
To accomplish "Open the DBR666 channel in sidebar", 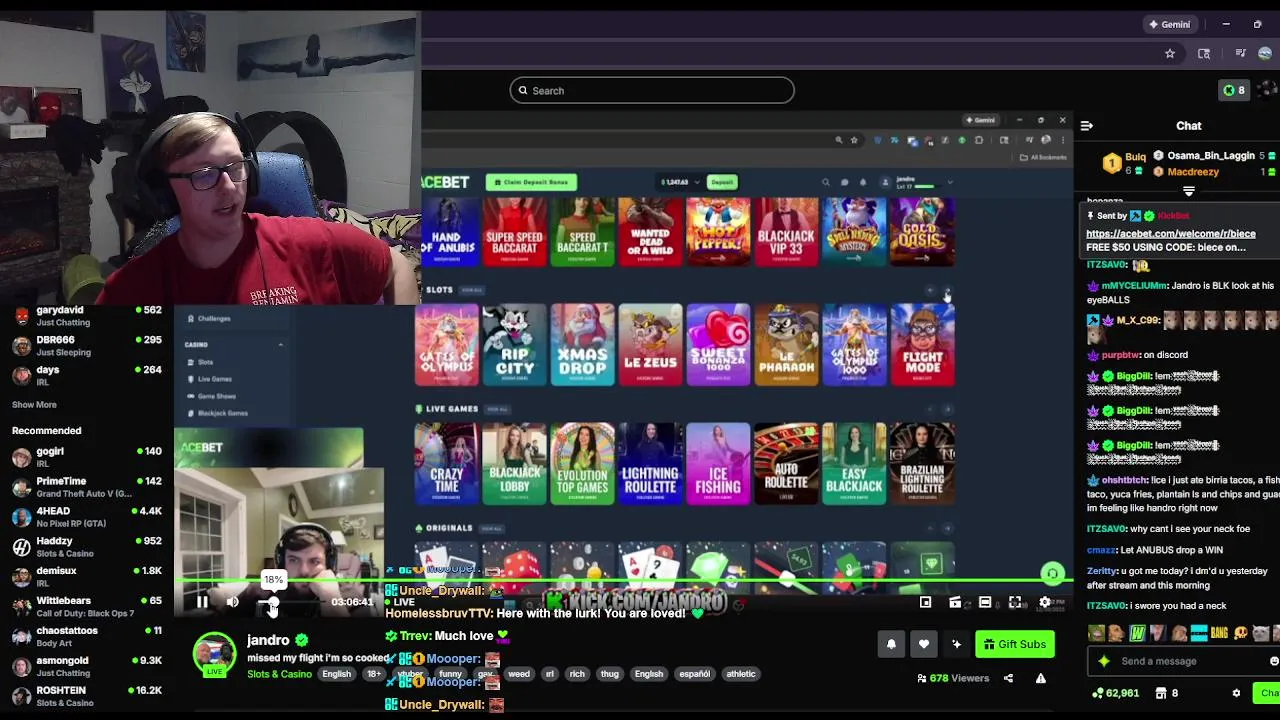I will (87, 346).
